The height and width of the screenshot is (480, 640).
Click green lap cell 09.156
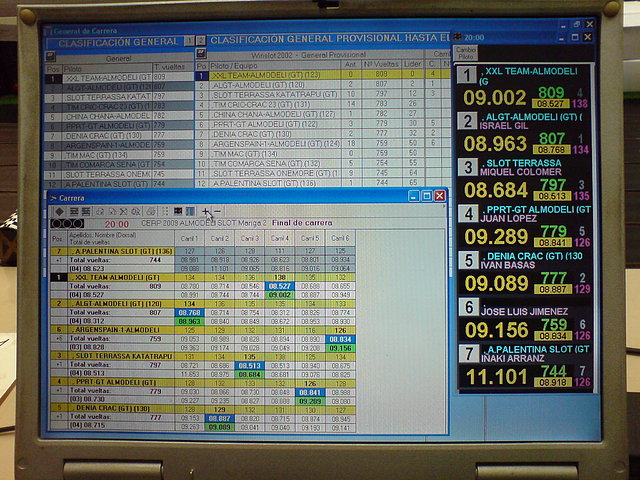tap(340, 348)
